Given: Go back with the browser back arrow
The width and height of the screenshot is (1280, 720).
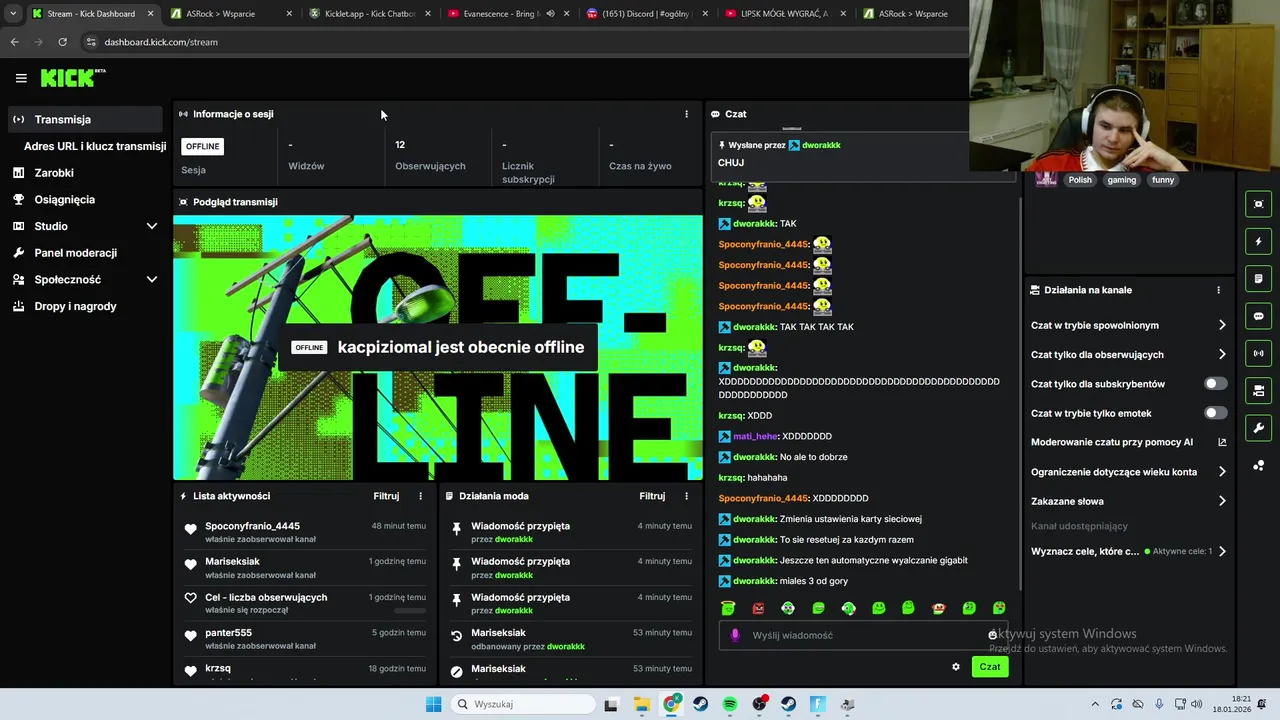Looking at the screenshot, I should tap(14, 42).
